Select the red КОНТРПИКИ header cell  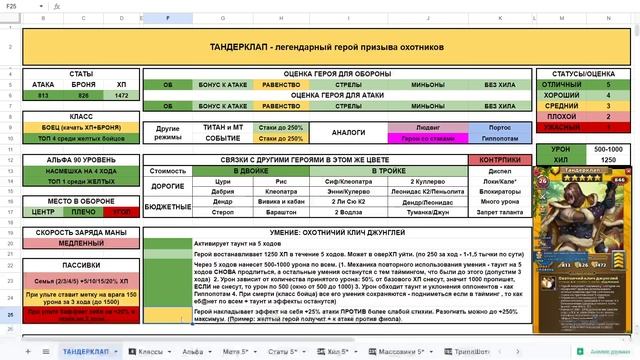[x=500, y=160]
